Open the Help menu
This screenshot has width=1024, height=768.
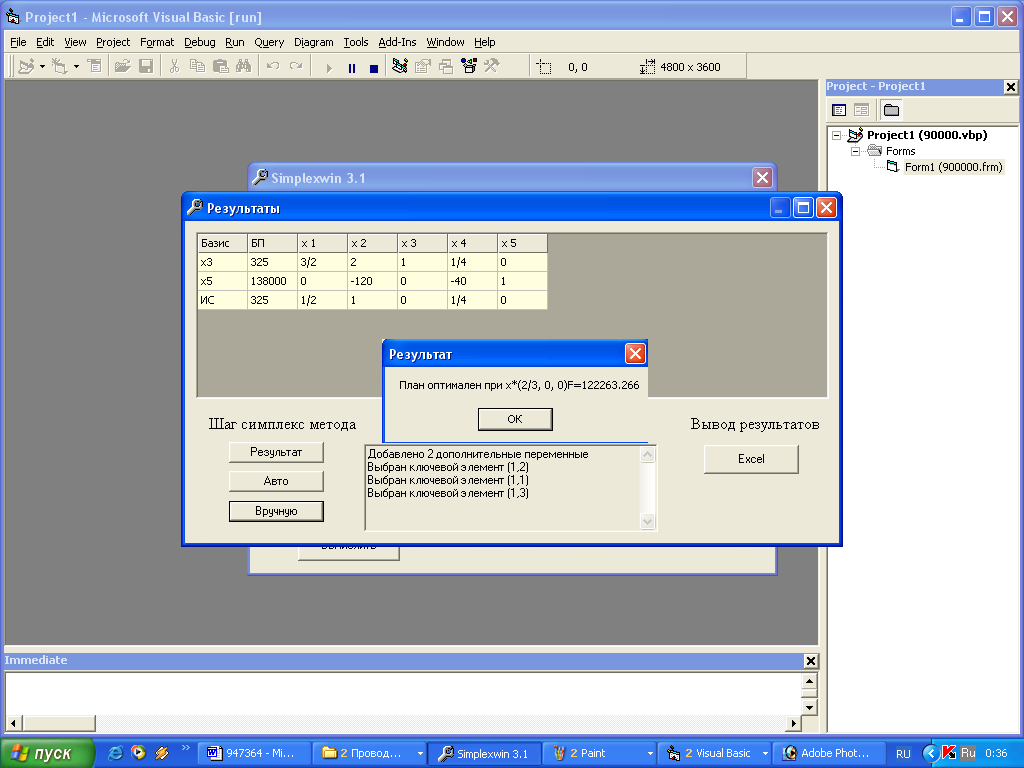(x=485, y=42)
